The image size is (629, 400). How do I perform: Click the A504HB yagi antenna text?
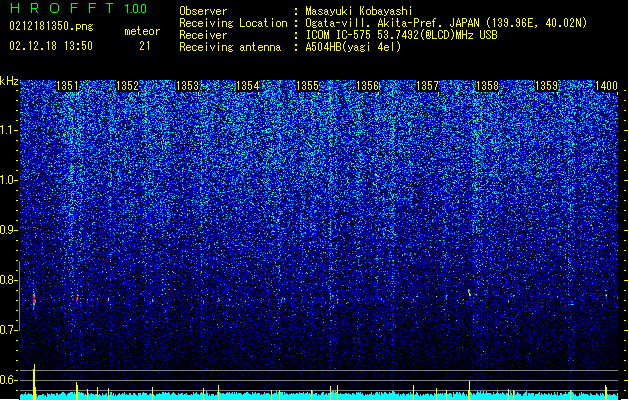coord(353,47)
